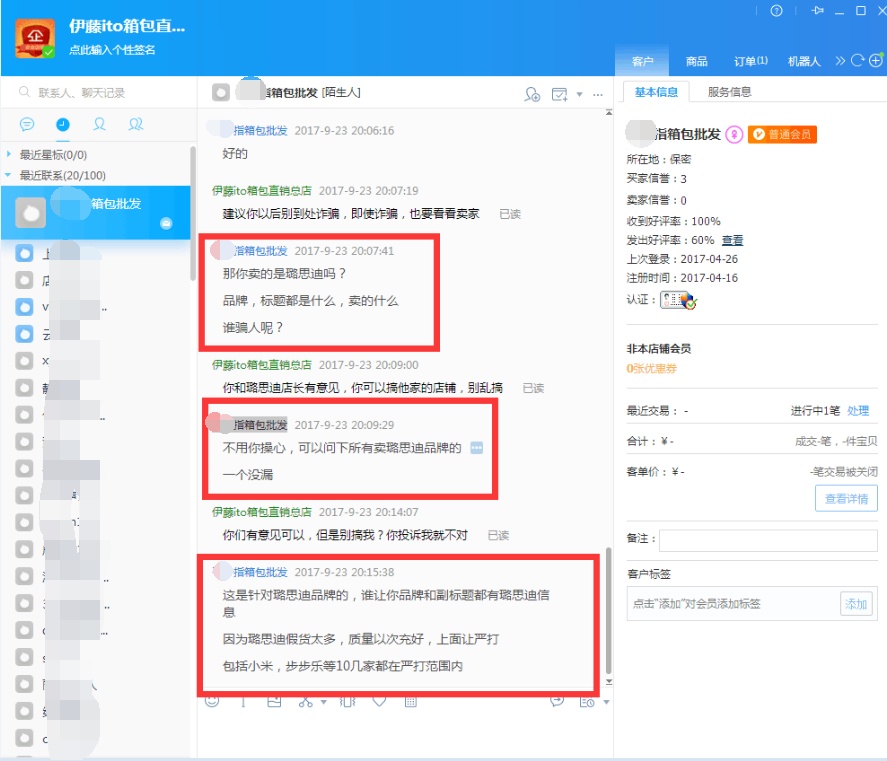Switch to the 商品 tab

(x=696, y=61)
